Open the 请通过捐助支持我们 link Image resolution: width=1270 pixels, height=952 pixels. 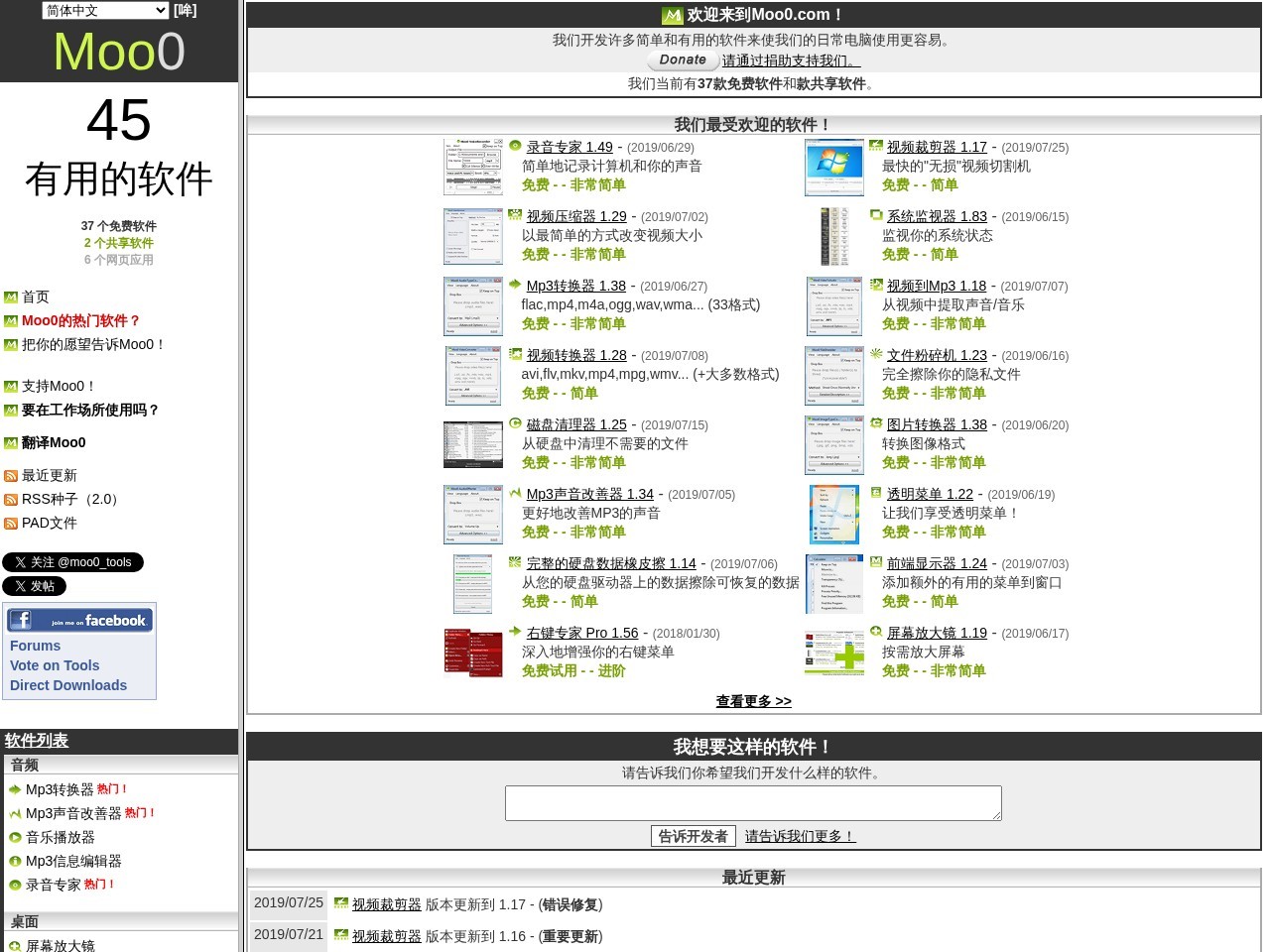coord(791,60)
